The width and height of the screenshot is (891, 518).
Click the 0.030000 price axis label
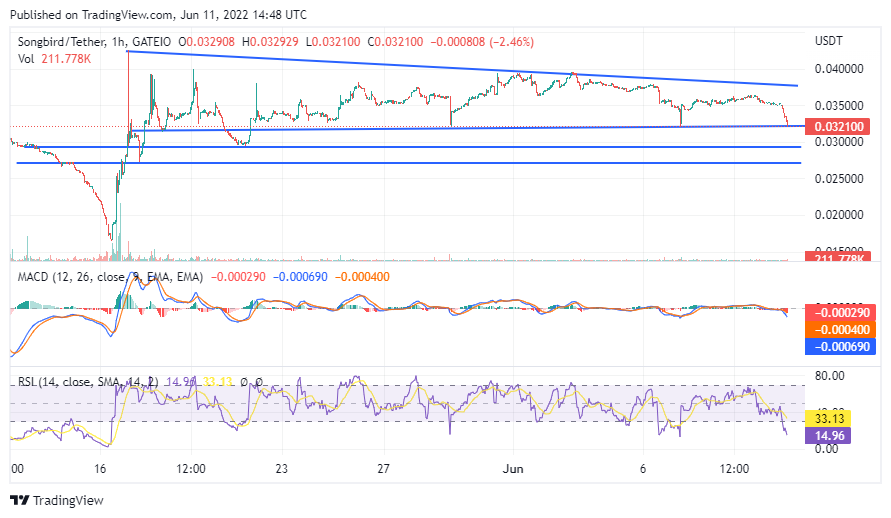tap(839, 142)
